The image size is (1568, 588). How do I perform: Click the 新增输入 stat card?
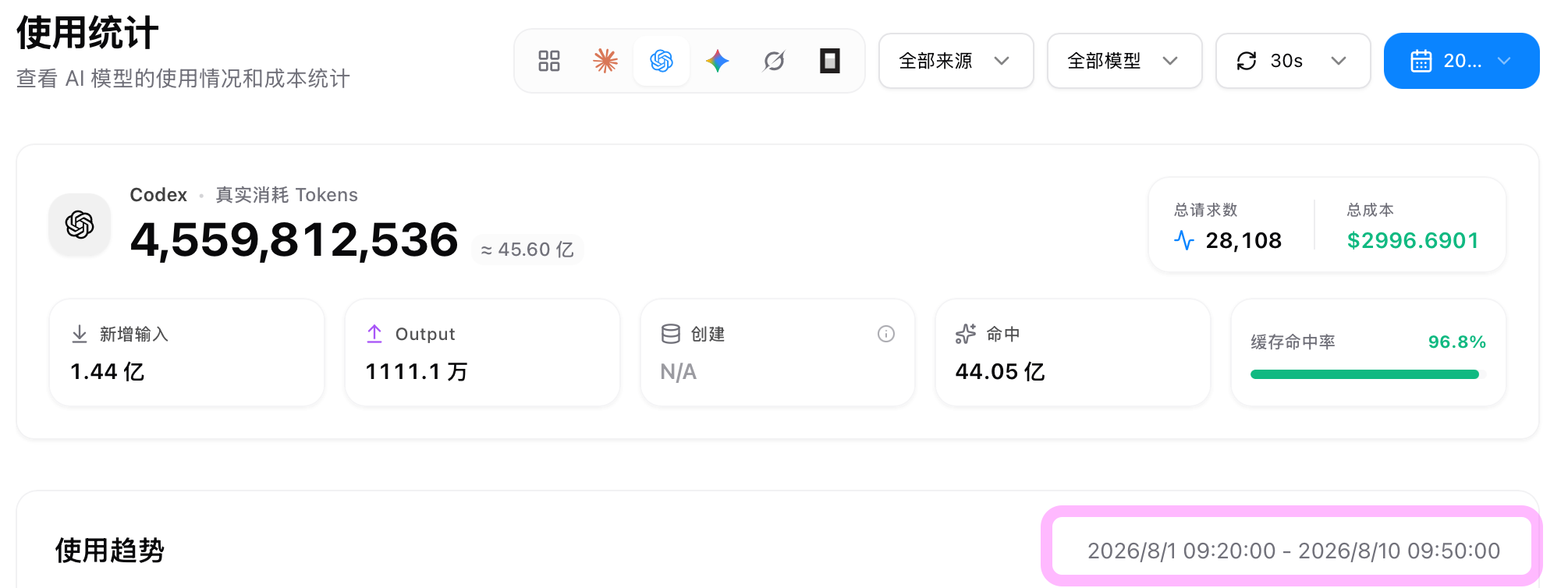(186, 352)
